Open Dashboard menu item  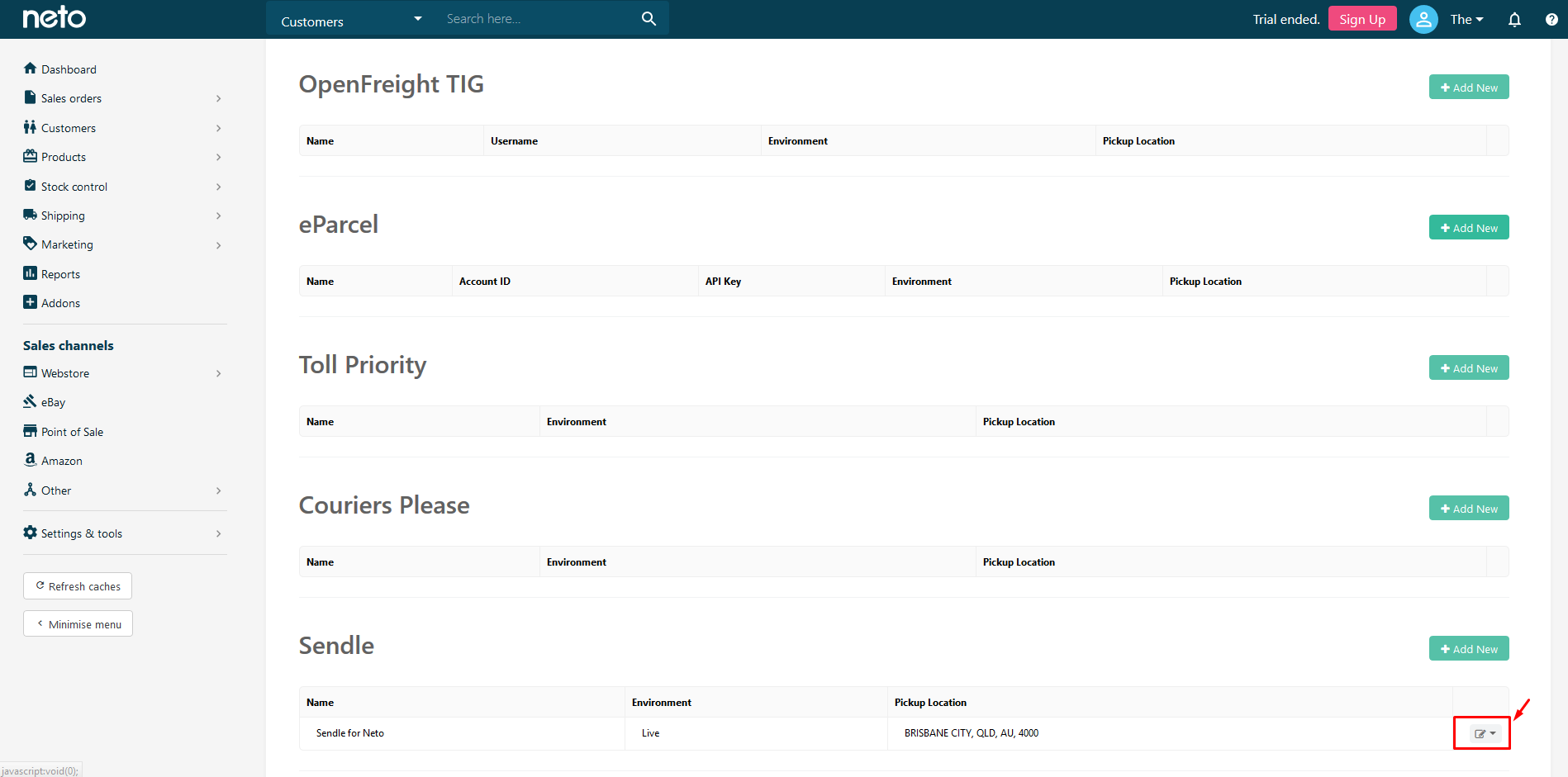(x=69, y=69)
